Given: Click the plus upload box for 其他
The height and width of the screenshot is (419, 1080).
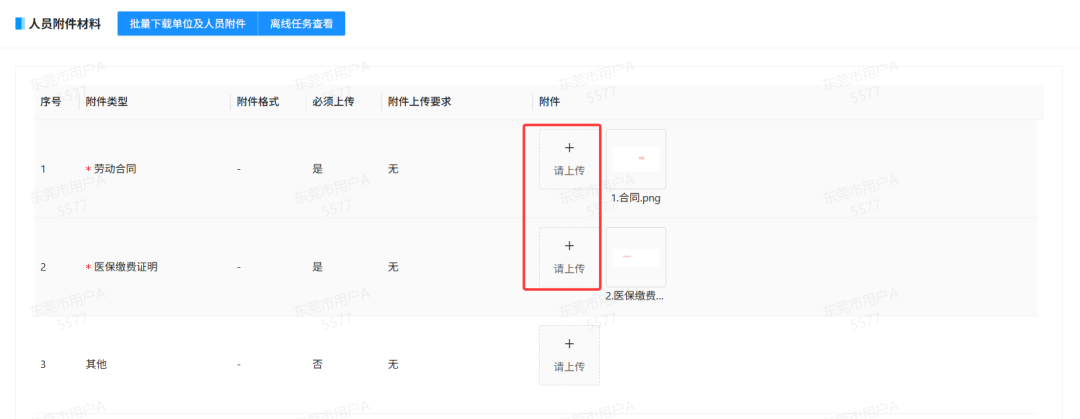Looking at the screenshot, I should click(x=569, y=355).
